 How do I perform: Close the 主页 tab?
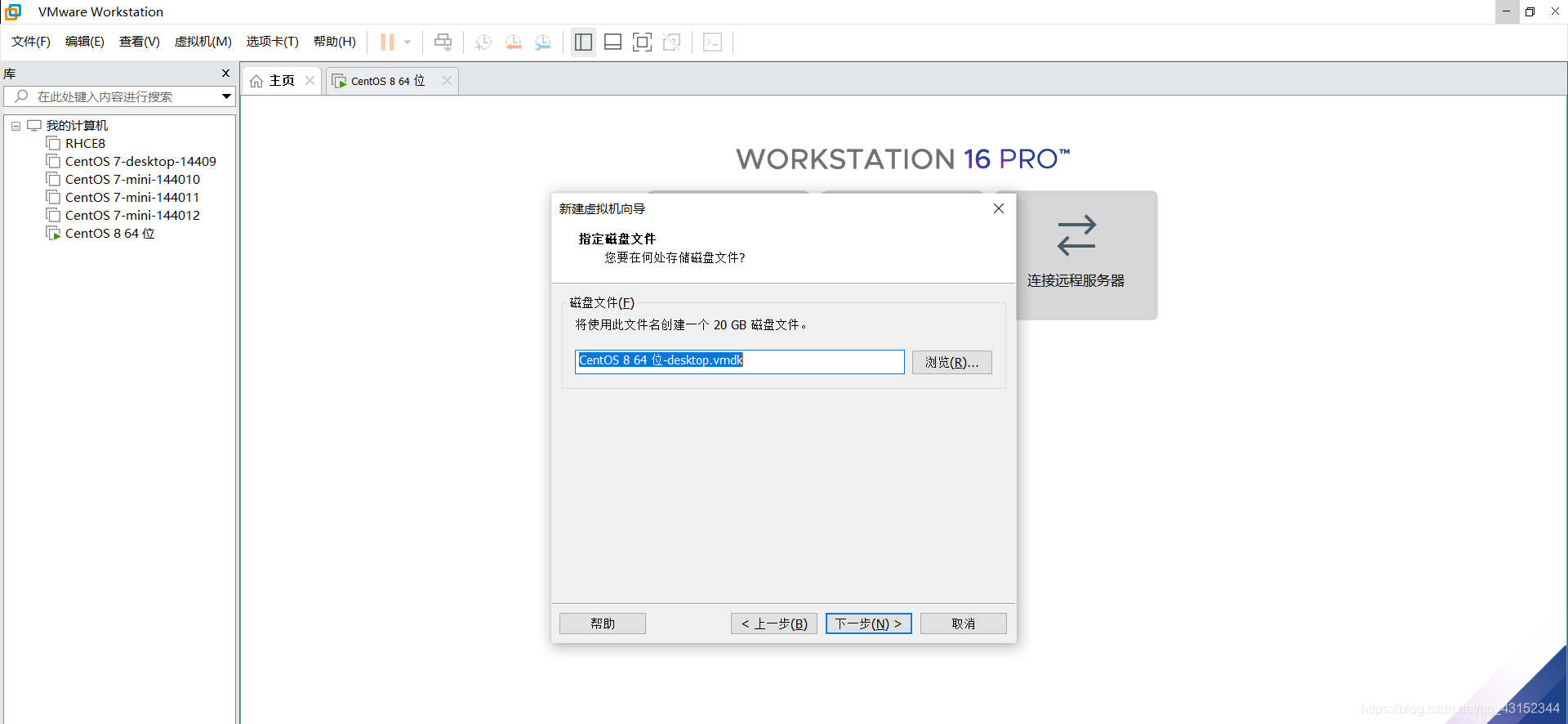click(310, 81)
